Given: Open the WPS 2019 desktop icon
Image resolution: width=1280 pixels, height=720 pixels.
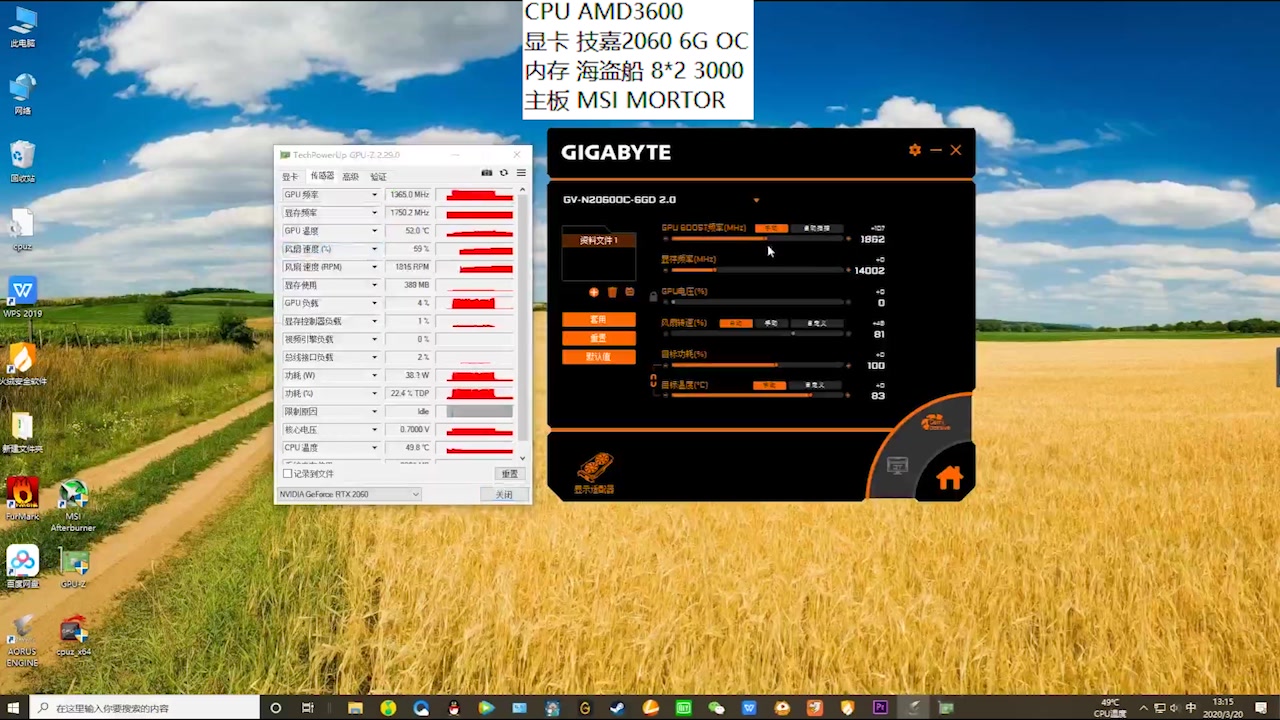Looking at the screenshot, I should coord(22,298).
